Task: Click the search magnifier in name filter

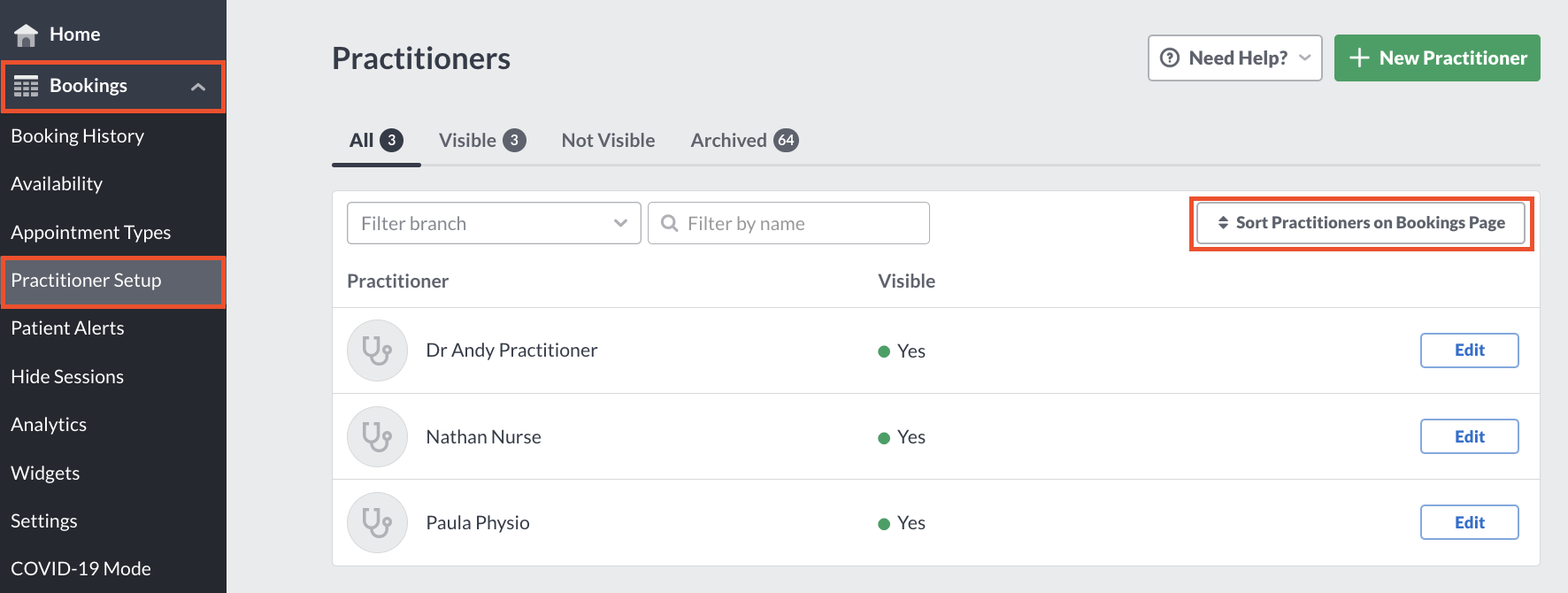Action: [670, 223]
